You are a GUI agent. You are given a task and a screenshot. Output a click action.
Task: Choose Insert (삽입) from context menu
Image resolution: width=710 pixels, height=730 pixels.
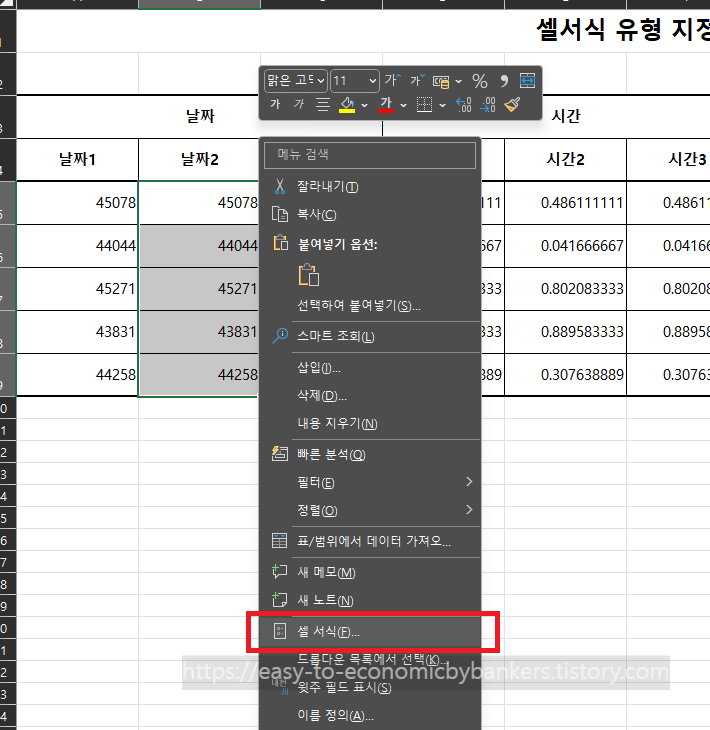(370, 368)
